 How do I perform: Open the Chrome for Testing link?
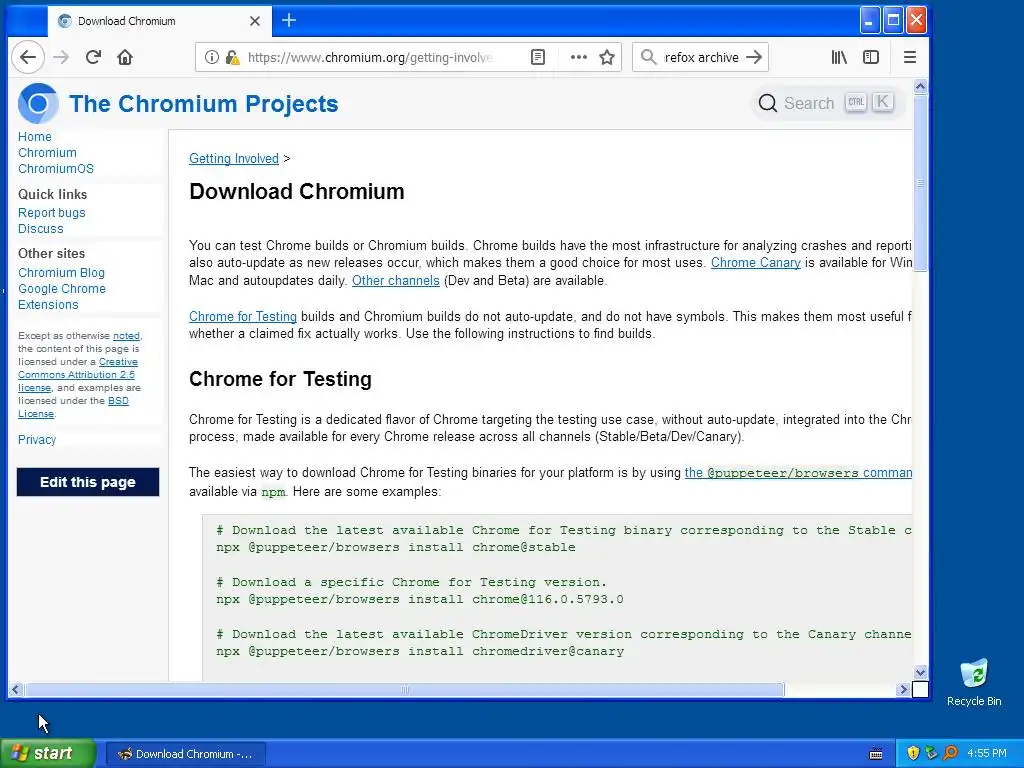pyautogui.click(x=243, y=317)
